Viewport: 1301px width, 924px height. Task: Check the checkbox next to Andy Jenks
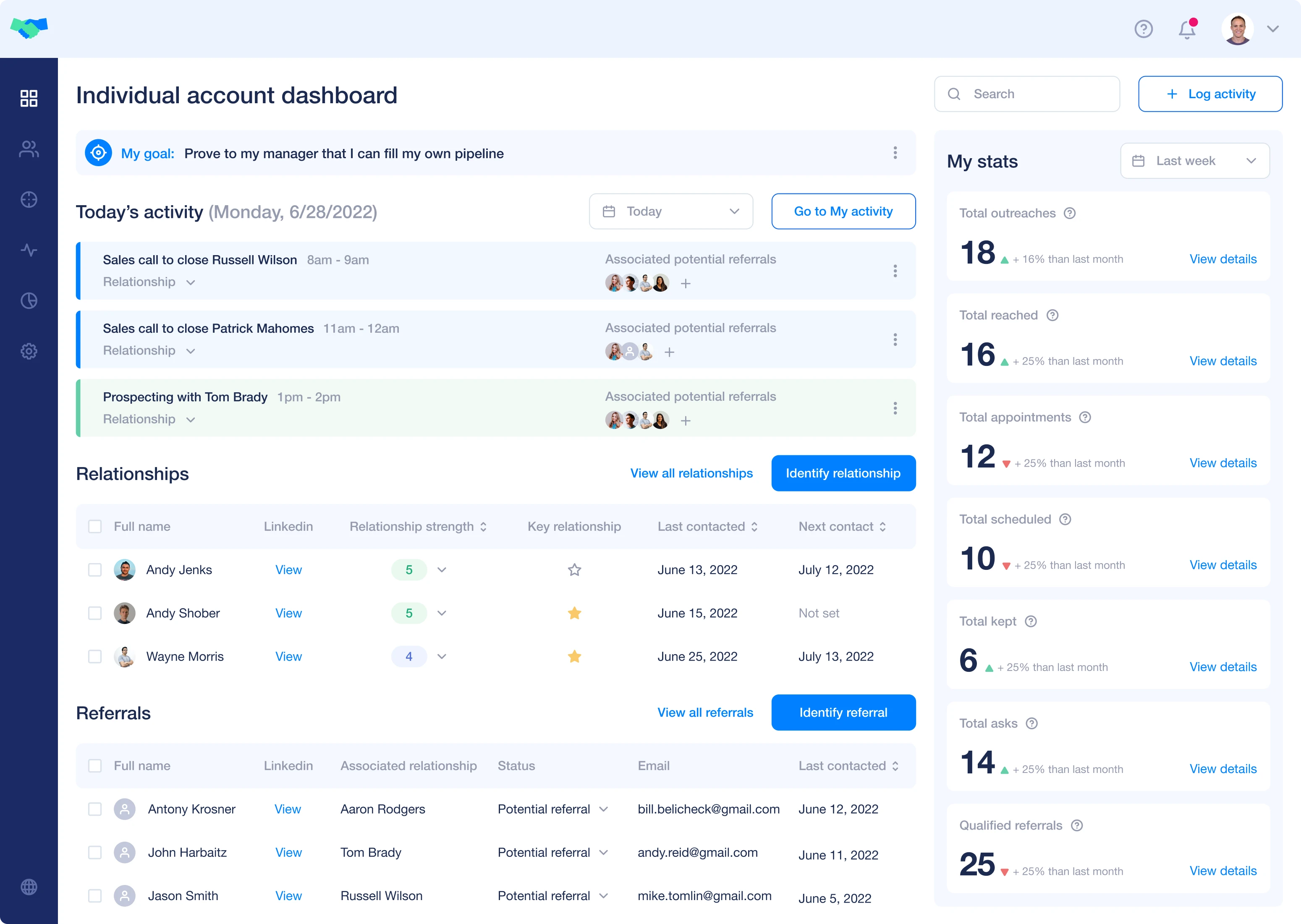tap(94, 569)
